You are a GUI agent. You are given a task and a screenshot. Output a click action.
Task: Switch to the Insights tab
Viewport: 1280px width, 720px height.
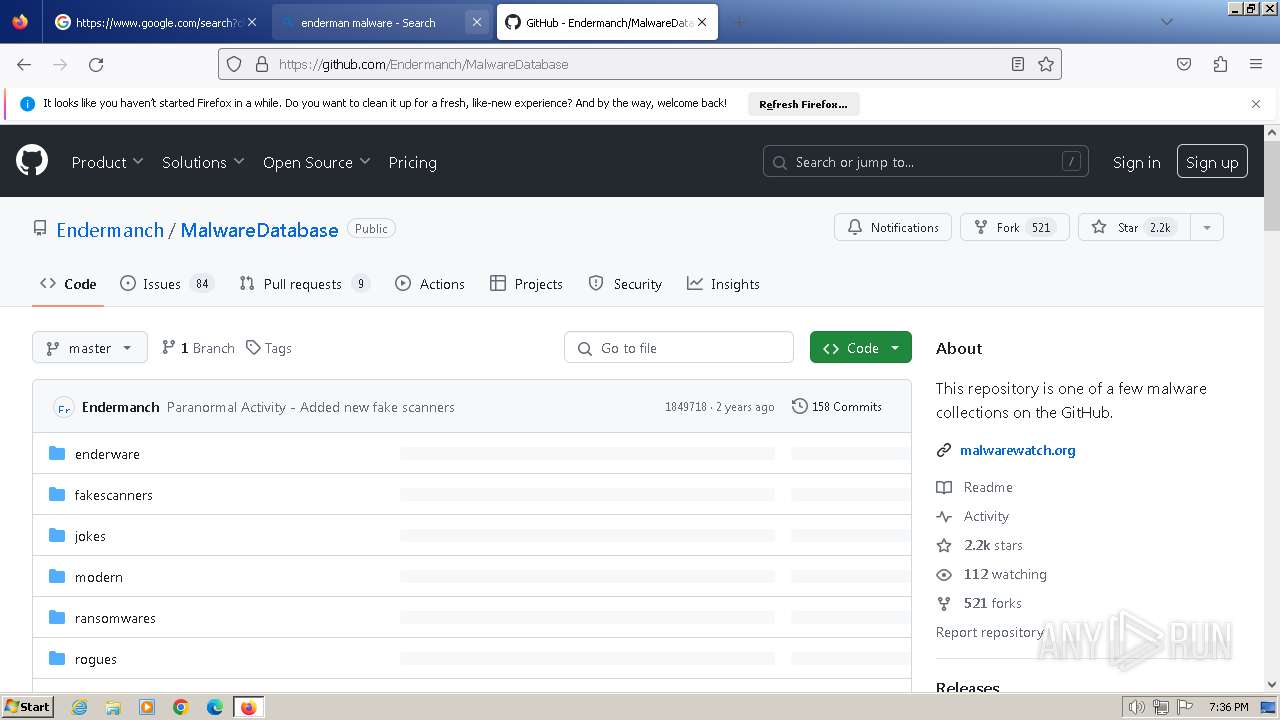pos(723,284)
